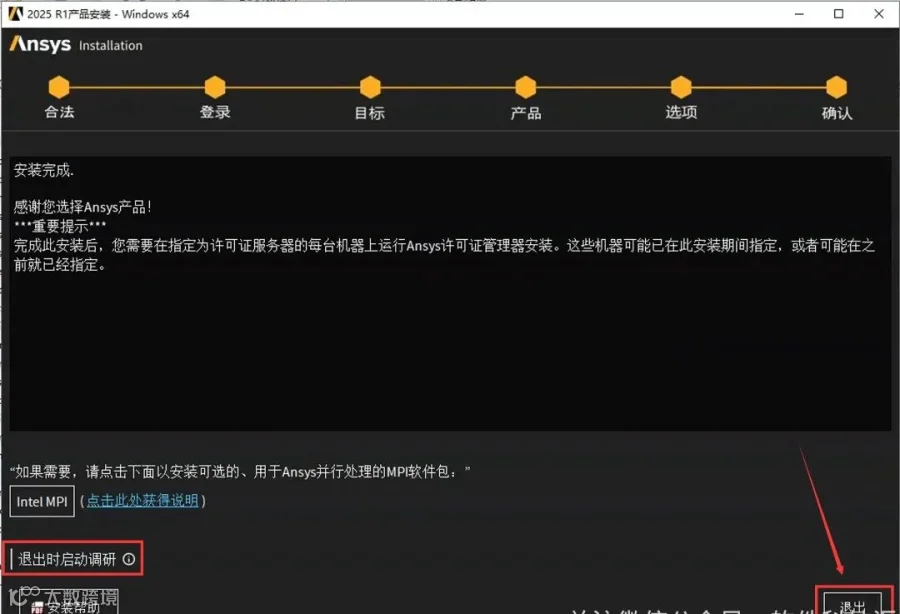The width and height of the screenshot is (900, 614).
Task: Click the 选项 step label
Action: point(681,112)
